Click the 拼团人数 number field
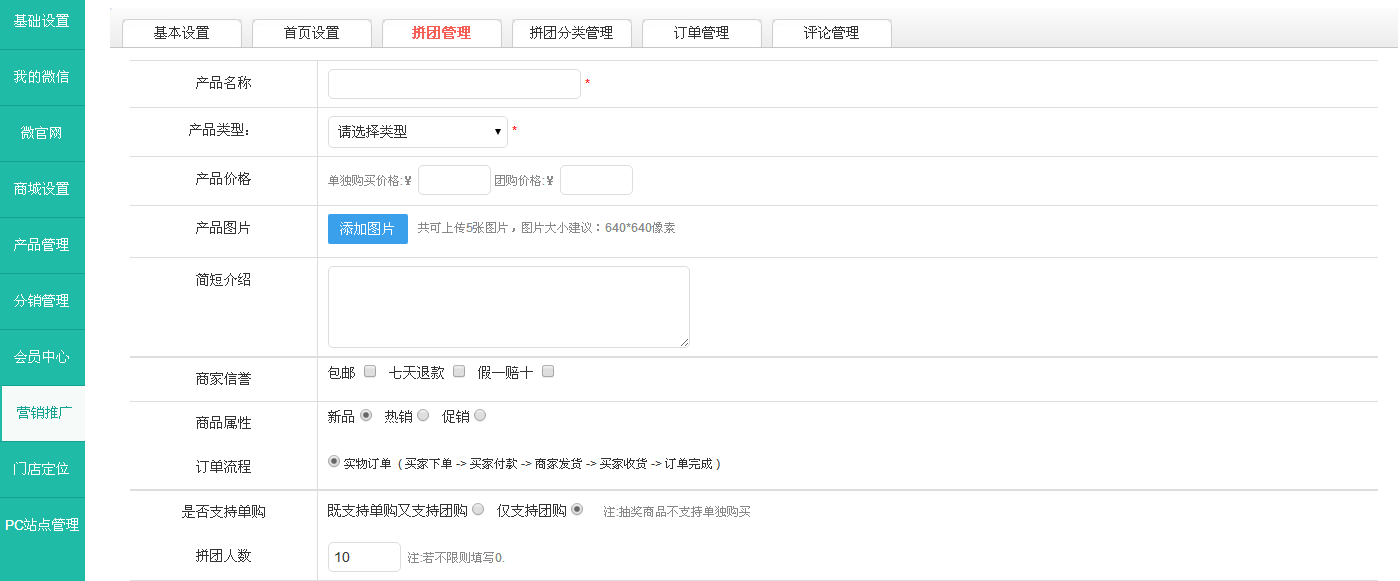This screenshot has width=1400, height=581. pos(364,557)
